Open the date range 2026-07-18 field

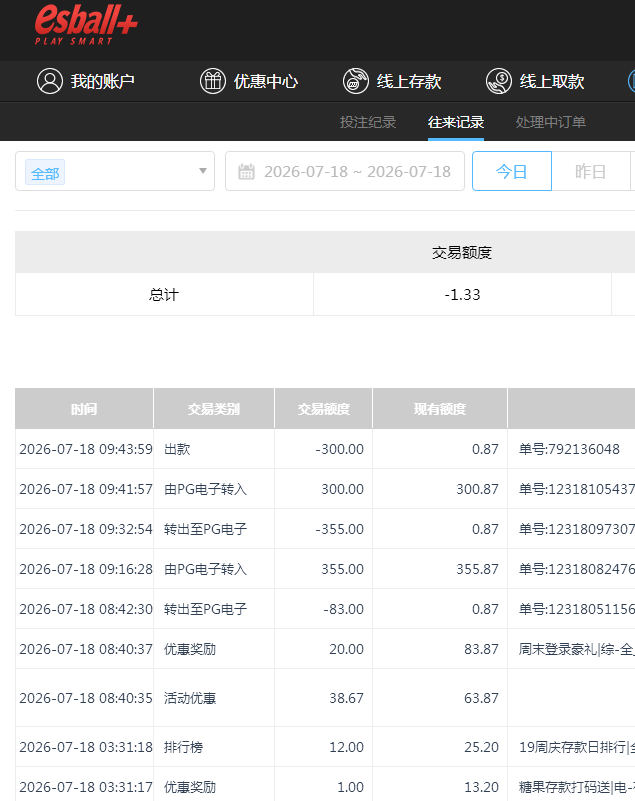[345, 171]
